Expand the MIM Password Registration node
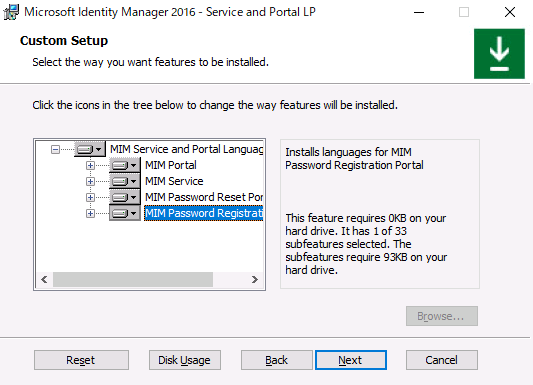 [90, 213]
